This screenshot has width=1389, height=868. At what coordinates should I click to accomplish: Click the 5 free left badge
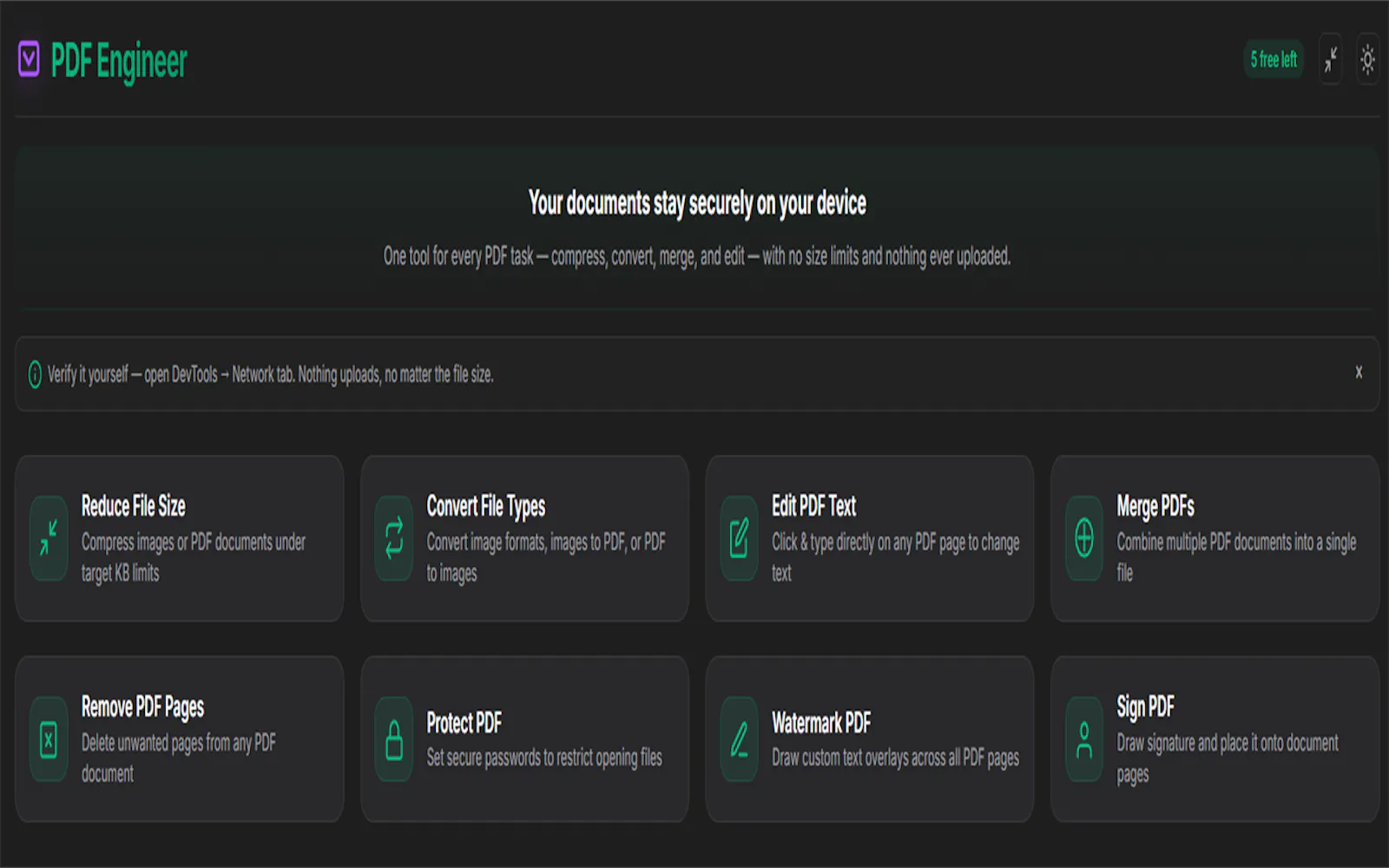1274,59
